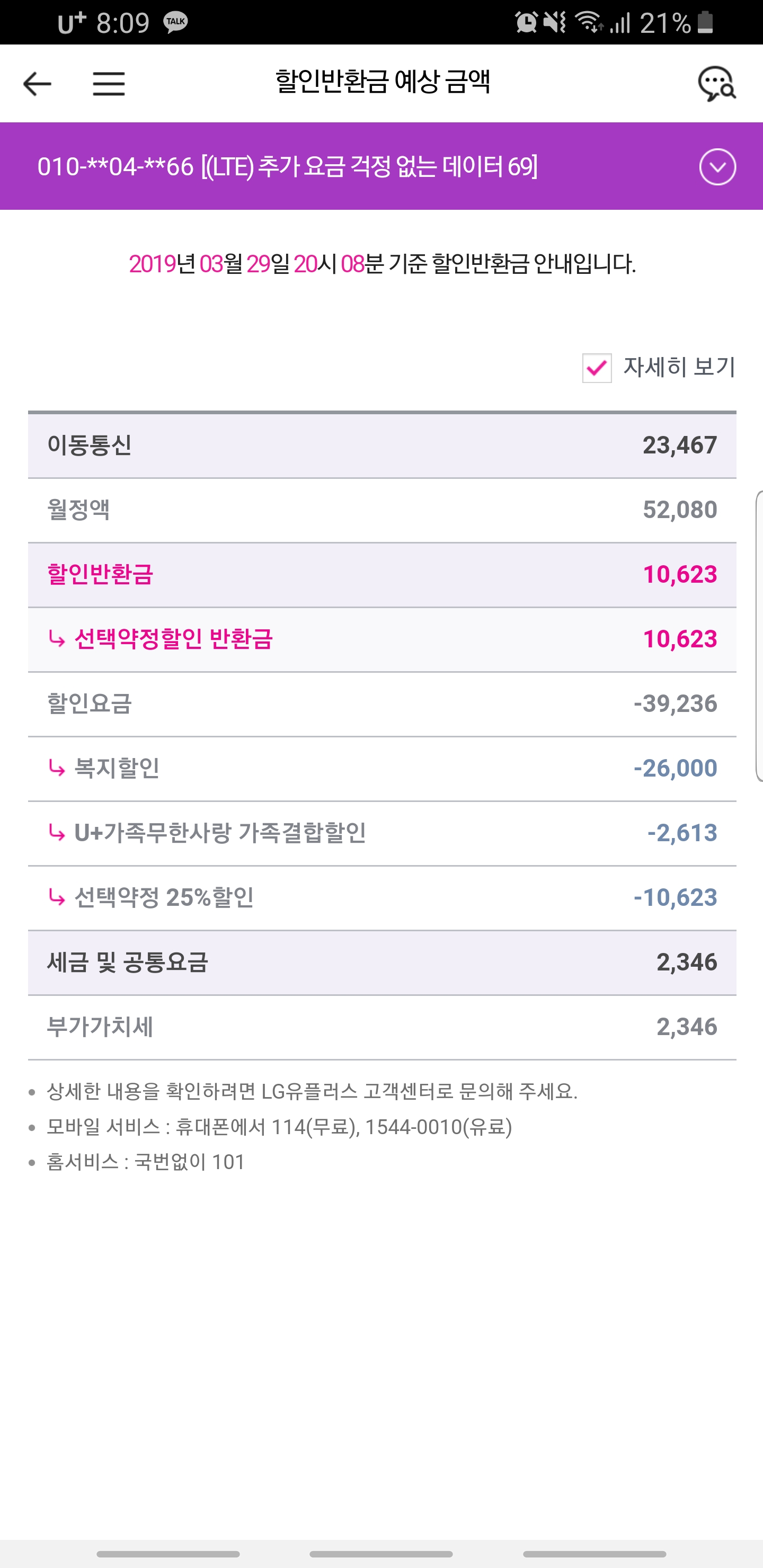Screen dimensions: 763x1568
Task: Expand the phone number selector chevron
Action: tap(717, 167)
